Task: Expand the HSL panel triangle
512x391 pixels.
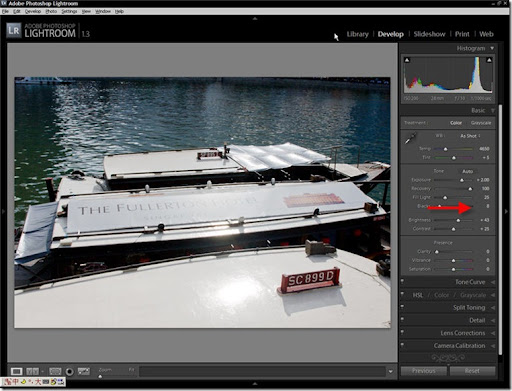Action: 493,295
